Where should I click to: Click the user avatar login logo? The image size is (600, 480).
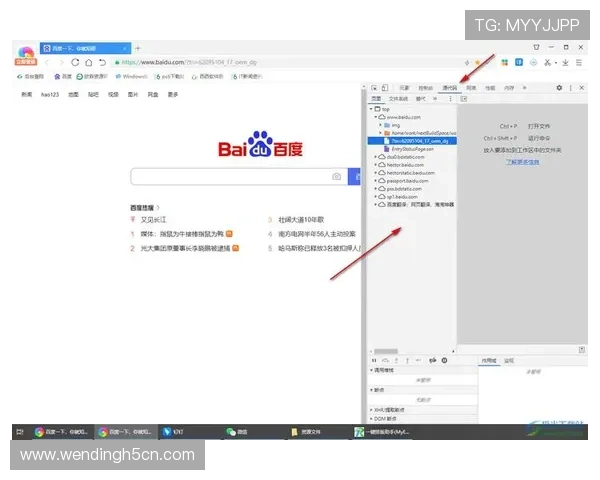26,56
